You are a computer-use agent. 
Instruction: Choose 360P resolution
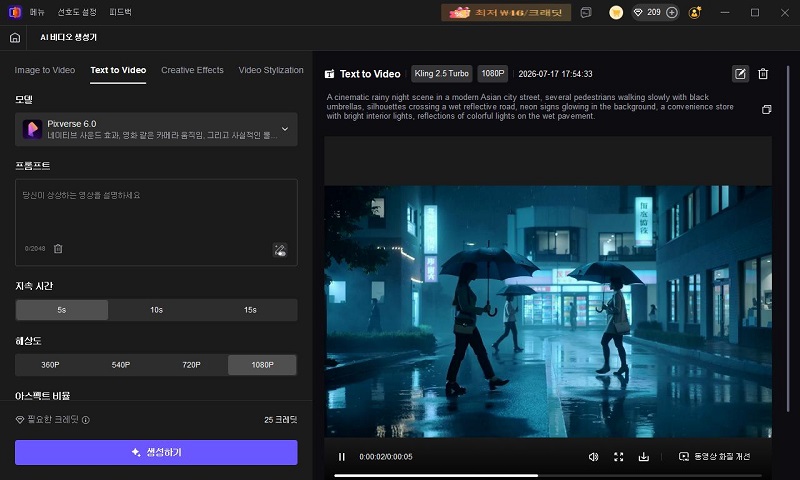tap(50, 365)
